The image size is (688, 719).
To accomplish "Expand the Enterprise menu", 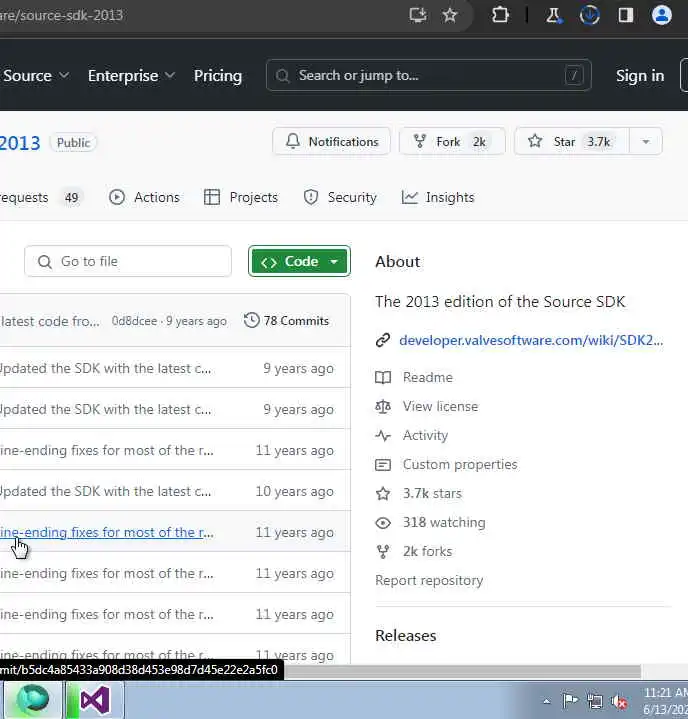I will click(131, 76).
